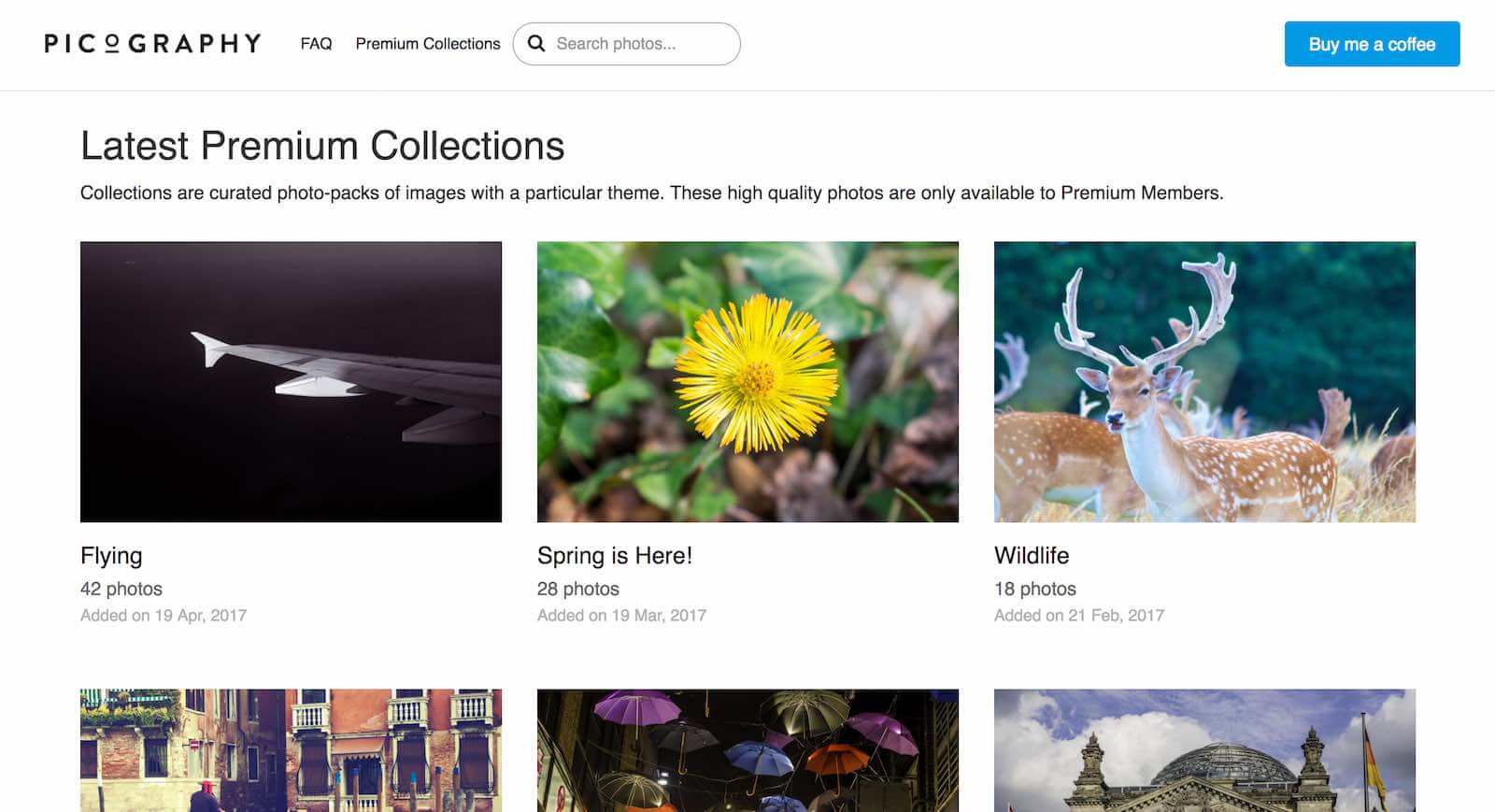Open the deer photo thumbnail
Screen dimensions: 1495x812
coord(1205,381)
